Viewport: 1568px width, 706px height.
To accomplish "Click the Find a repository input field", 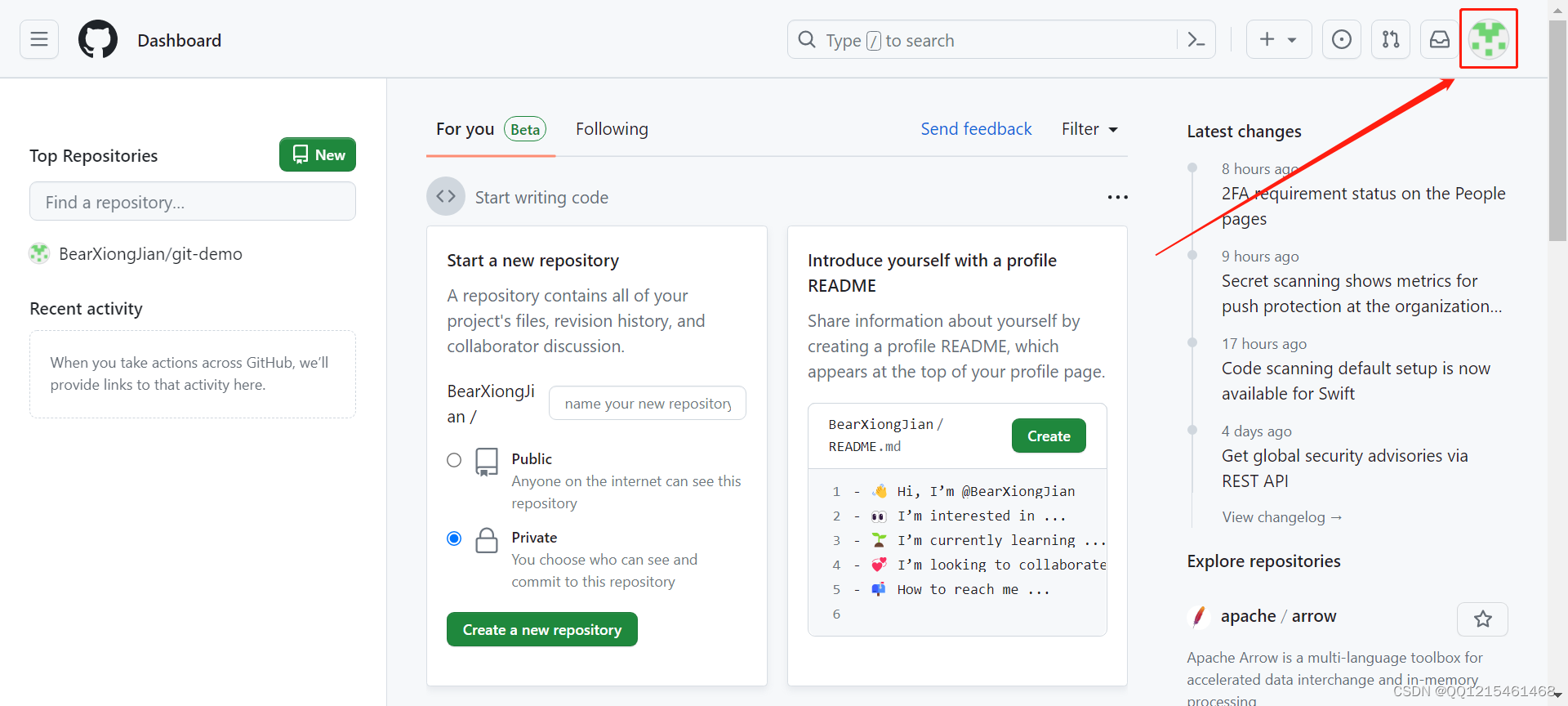I will pyautogui.click(x=193, y=202).
